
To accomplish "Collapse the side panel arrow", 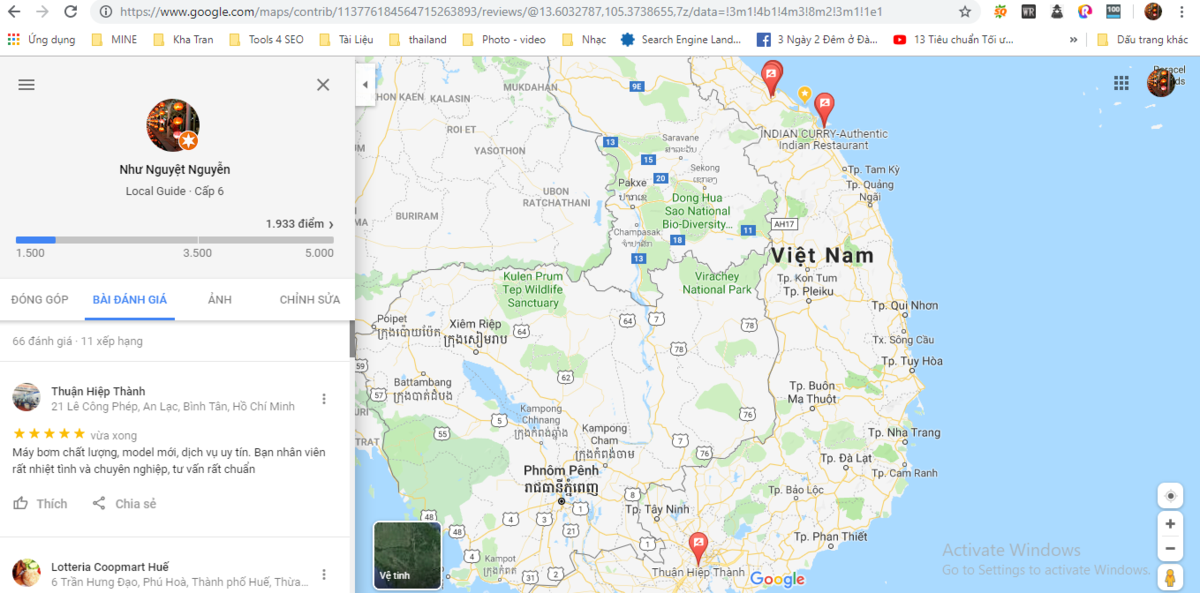I will [x=365, y=85].
